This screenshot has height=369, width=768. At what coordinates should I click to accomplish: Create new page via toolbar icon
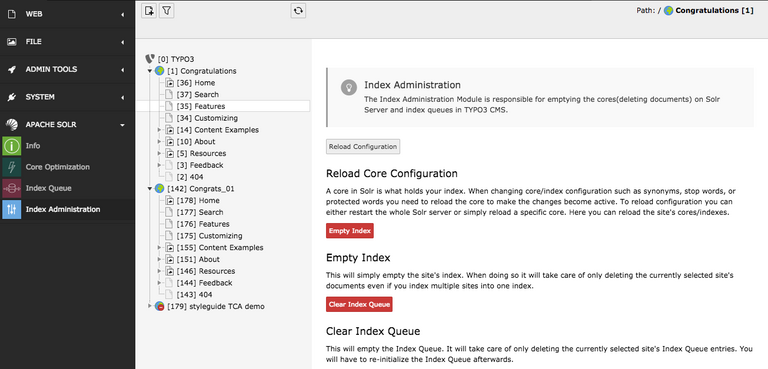tap(149, 10)
